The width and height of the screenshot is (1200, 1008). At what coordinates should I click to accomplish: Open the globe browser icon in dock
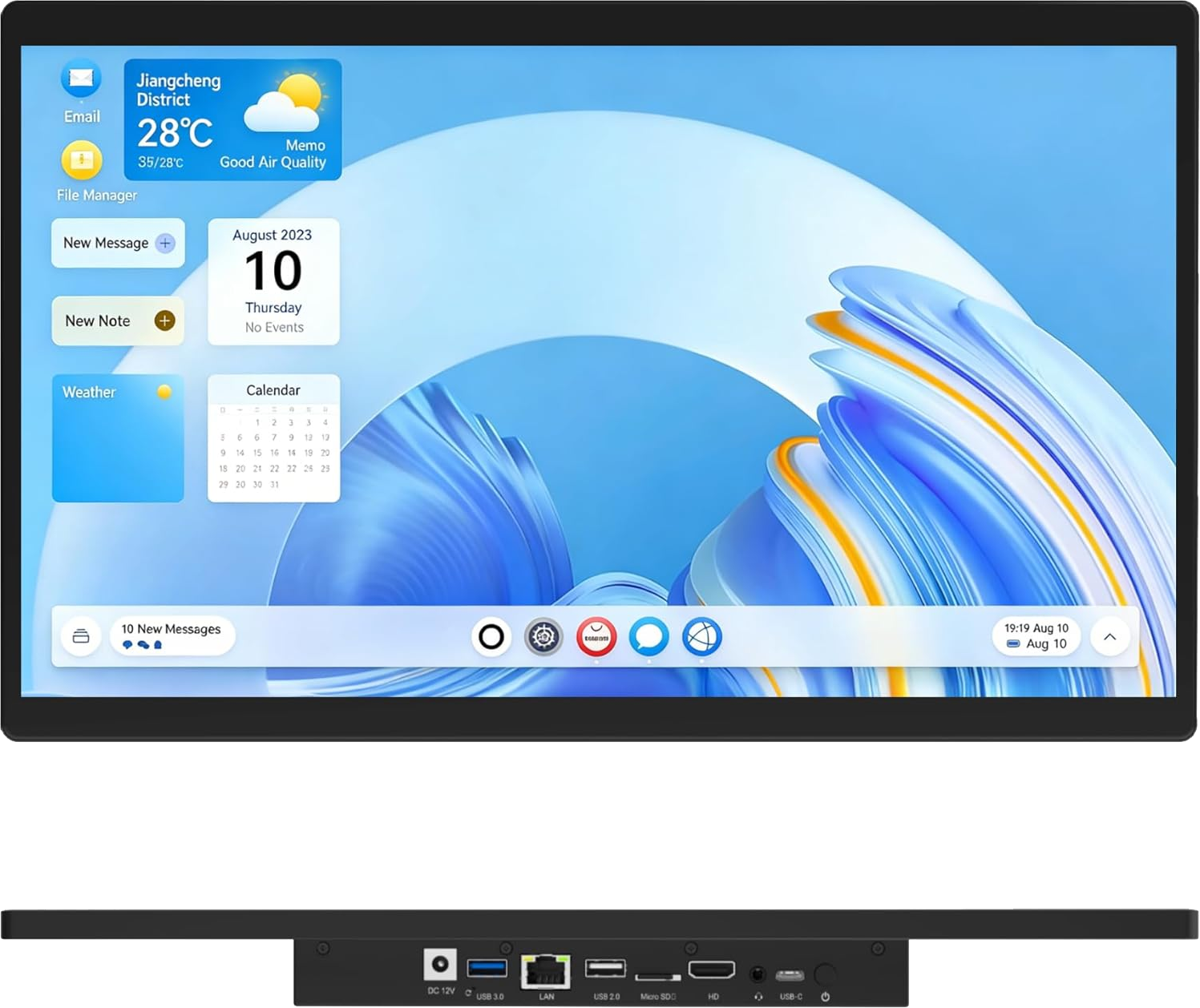tap(701, 637)
